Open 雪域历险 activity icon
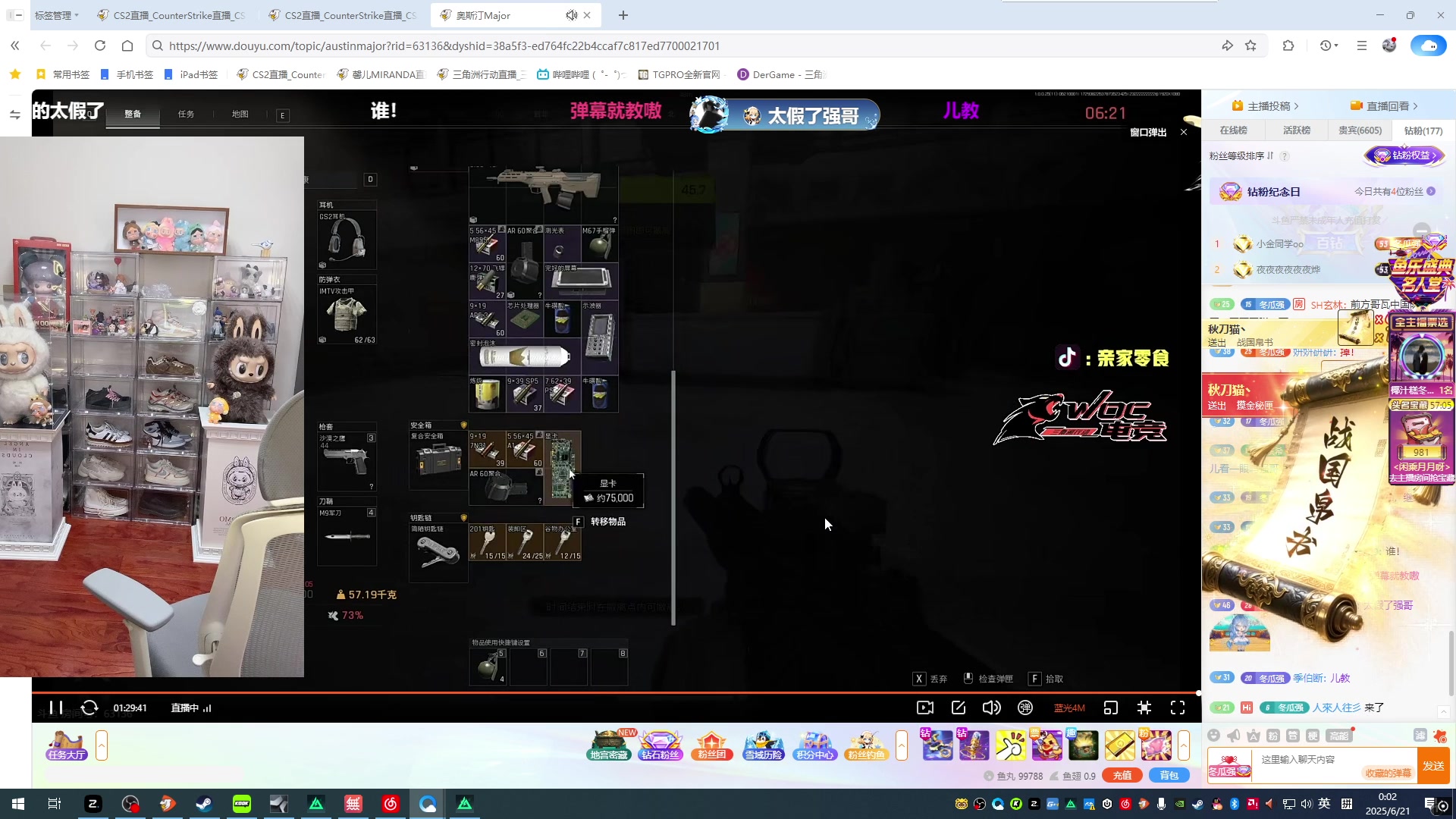The height and width of the screenshot is (819, 1456). [764, 746]
